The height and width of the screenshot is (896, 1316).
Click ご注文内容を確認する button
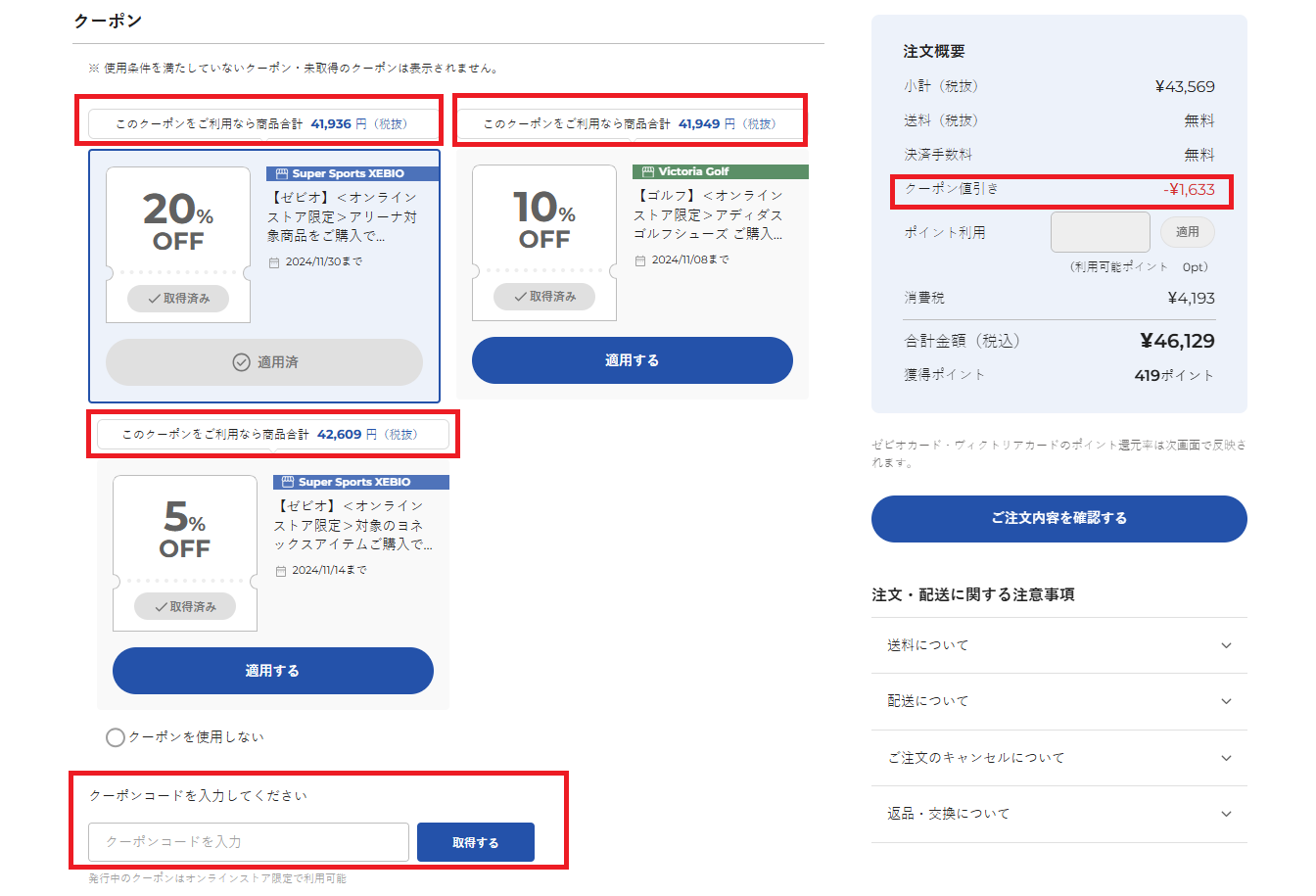(1059, 518)
